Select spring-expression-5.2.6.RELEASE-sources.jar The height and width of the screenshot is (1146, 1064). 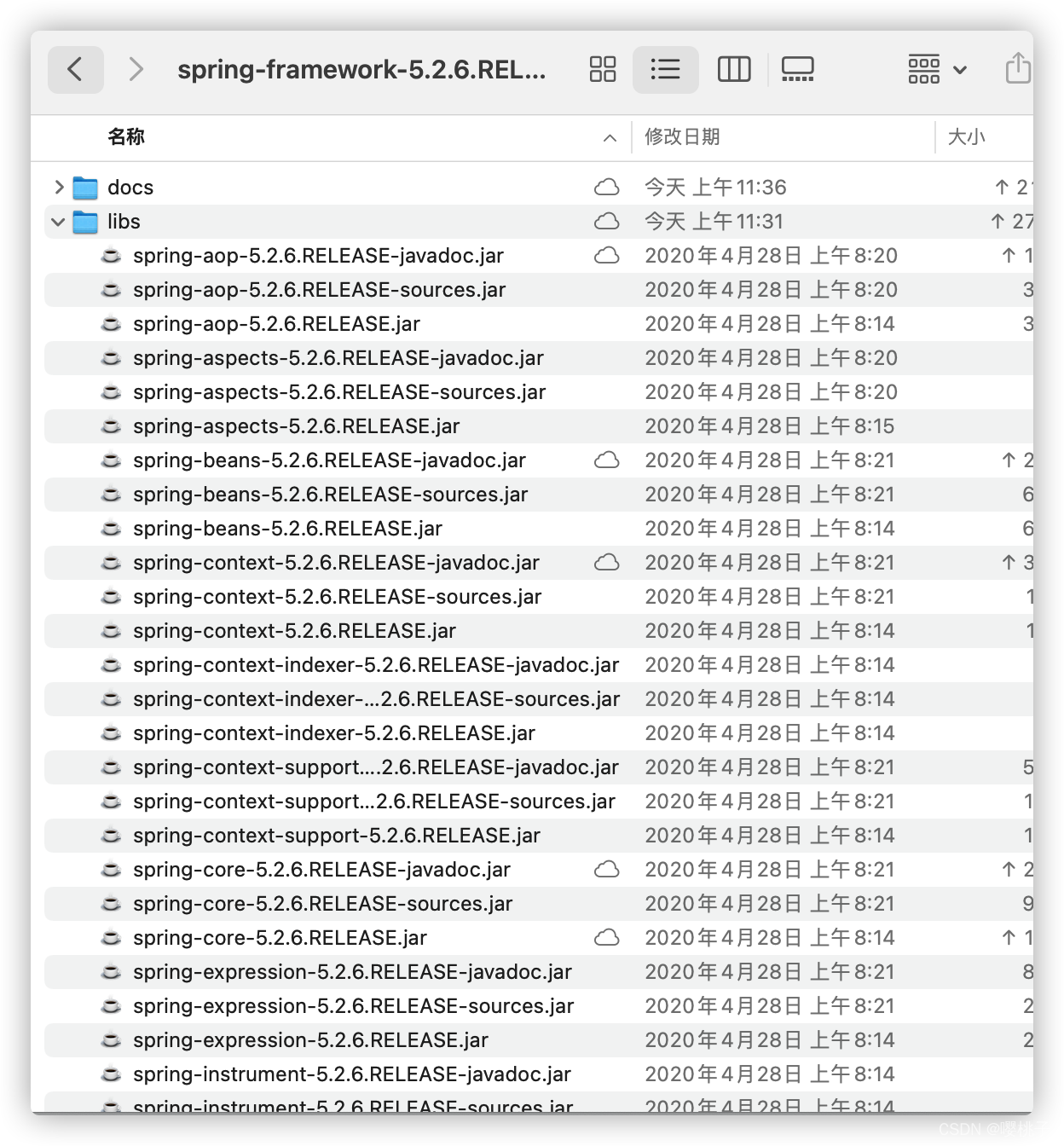tap(353, 1006)
